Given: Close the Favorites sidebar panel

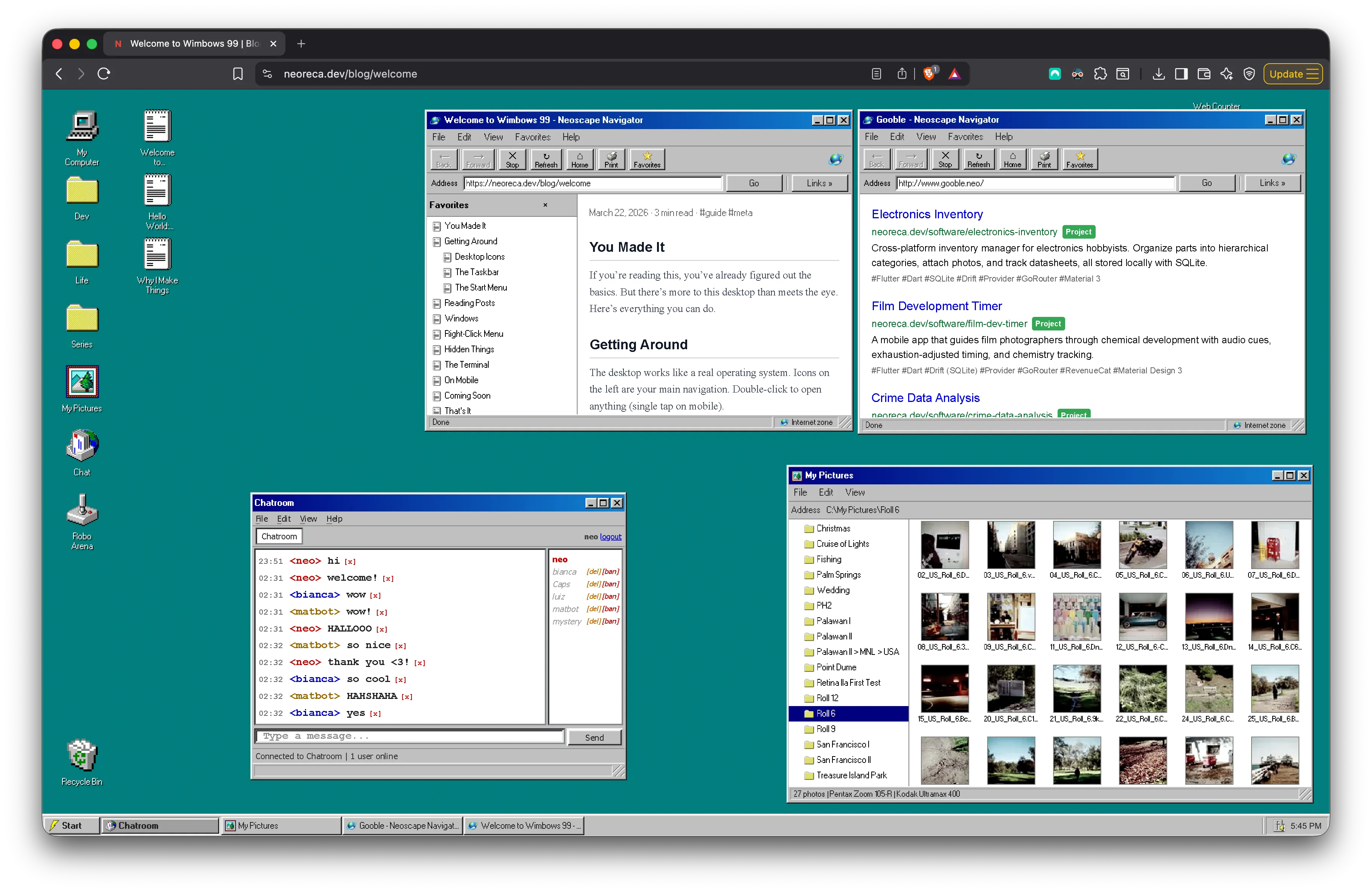Looking at the screenshot, I should 545,205.
